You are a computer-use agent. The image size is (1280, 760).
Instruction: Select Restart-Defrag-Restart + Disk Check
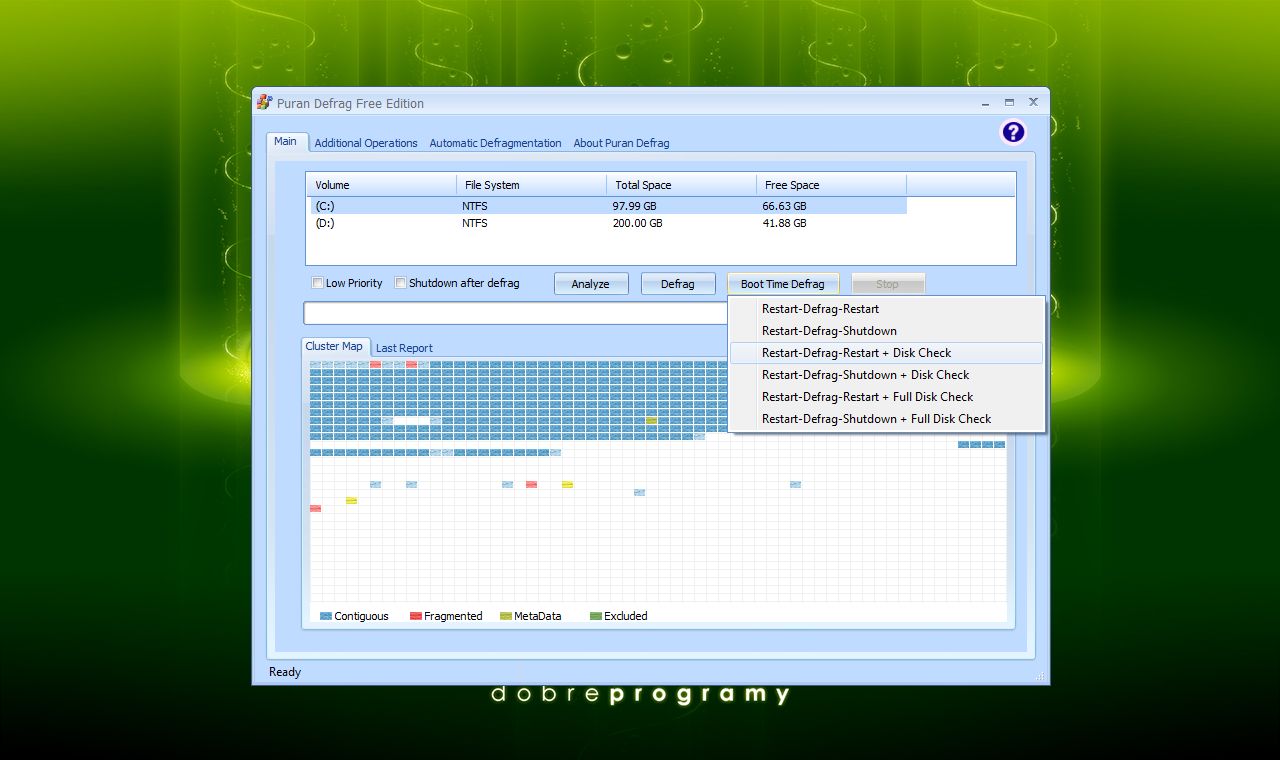click(x=887, y=353)
